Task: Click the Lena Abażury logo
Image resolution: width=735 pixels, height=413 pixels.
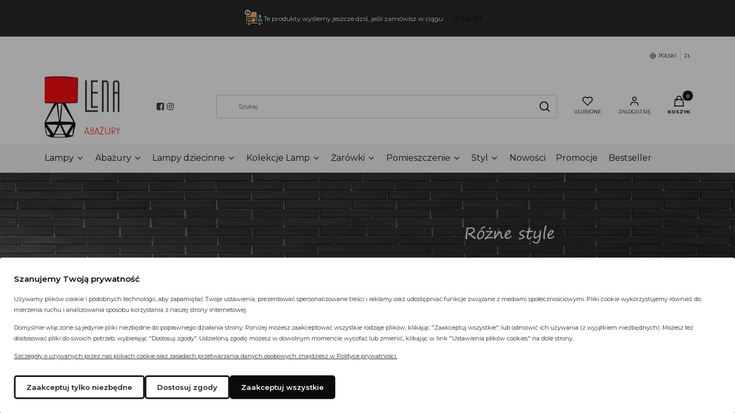Action: click(x=82, y=107)
